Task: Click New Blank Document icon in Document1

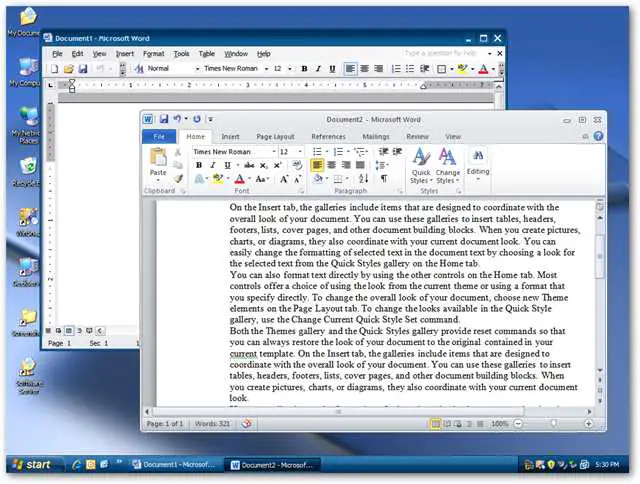Action: [54, 69]
